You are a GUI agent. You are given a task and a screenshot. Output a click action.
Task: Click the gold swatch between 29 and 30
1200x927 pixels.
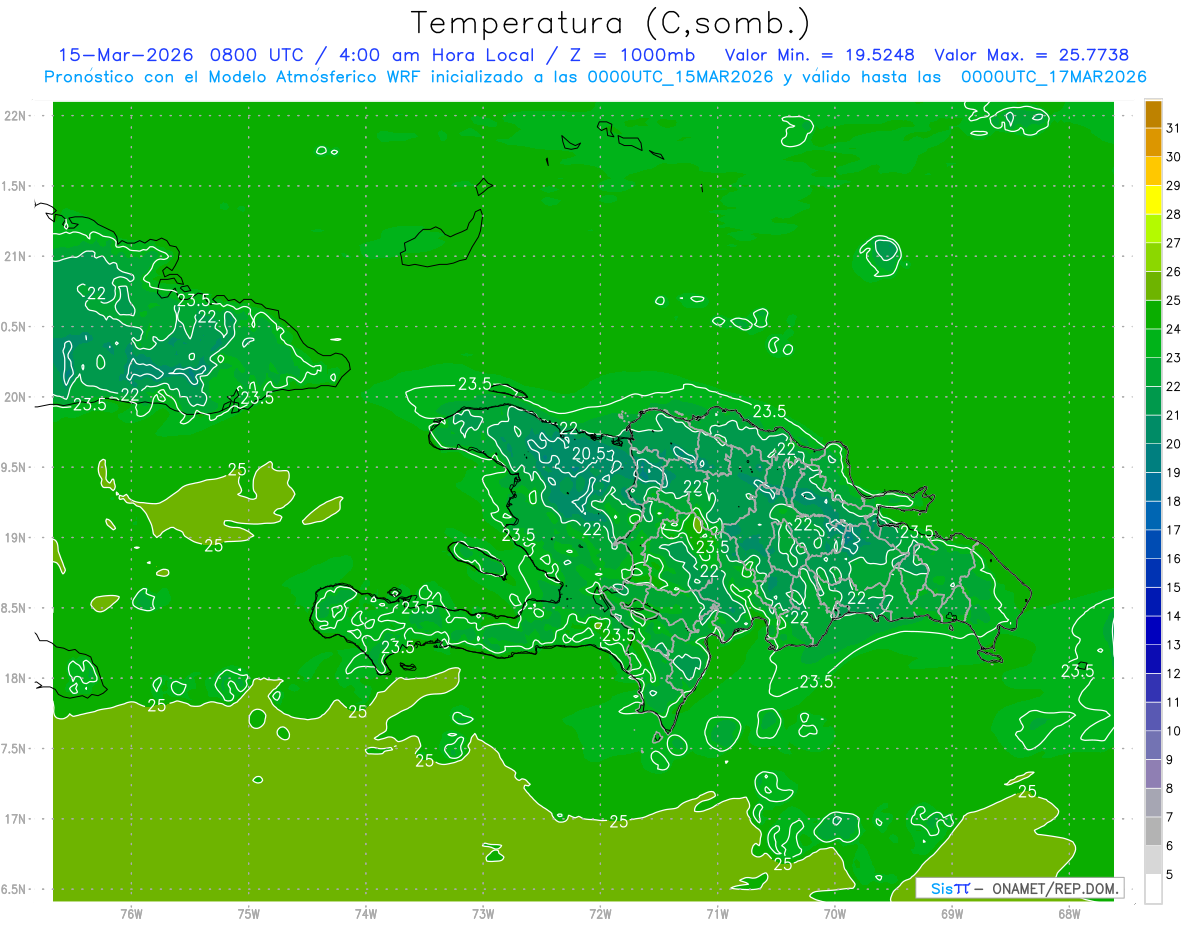click(1153, 171)
